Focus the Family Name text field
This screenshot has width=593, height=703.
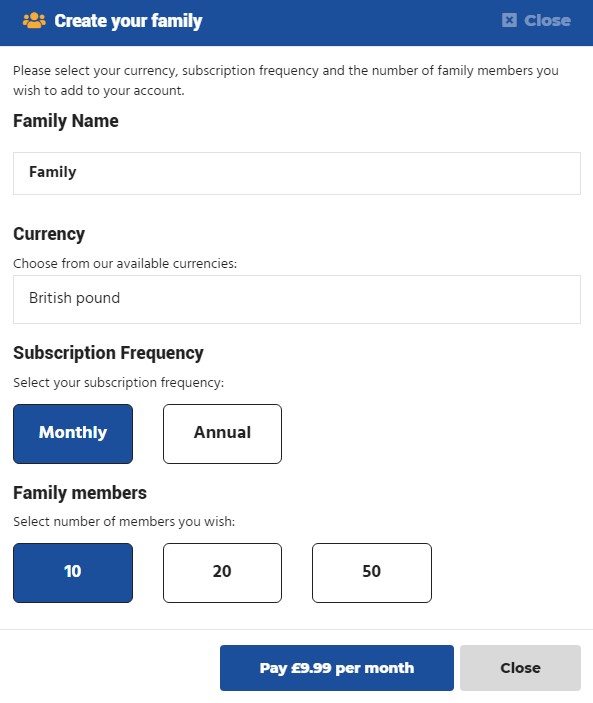click(297, 173)
